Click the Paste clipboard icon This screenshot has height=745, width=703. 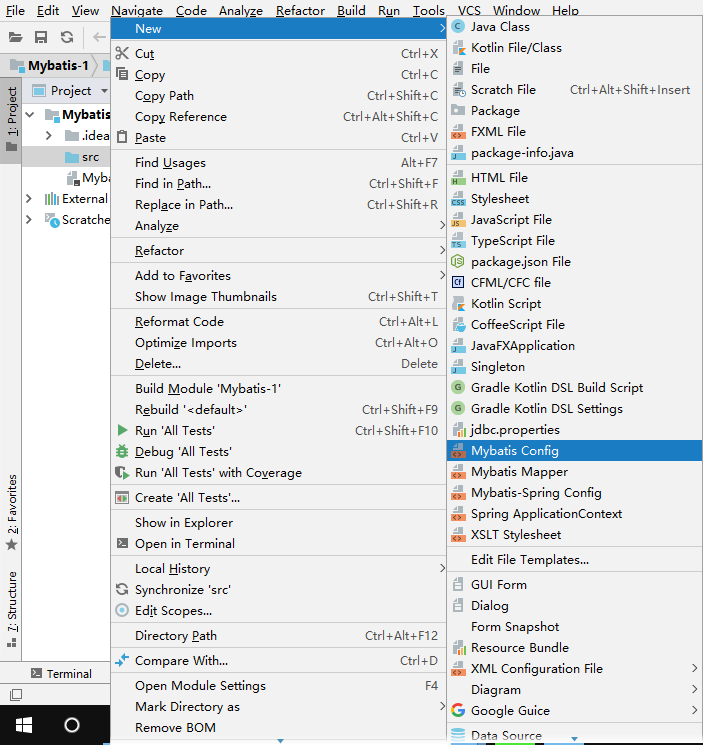122,137
